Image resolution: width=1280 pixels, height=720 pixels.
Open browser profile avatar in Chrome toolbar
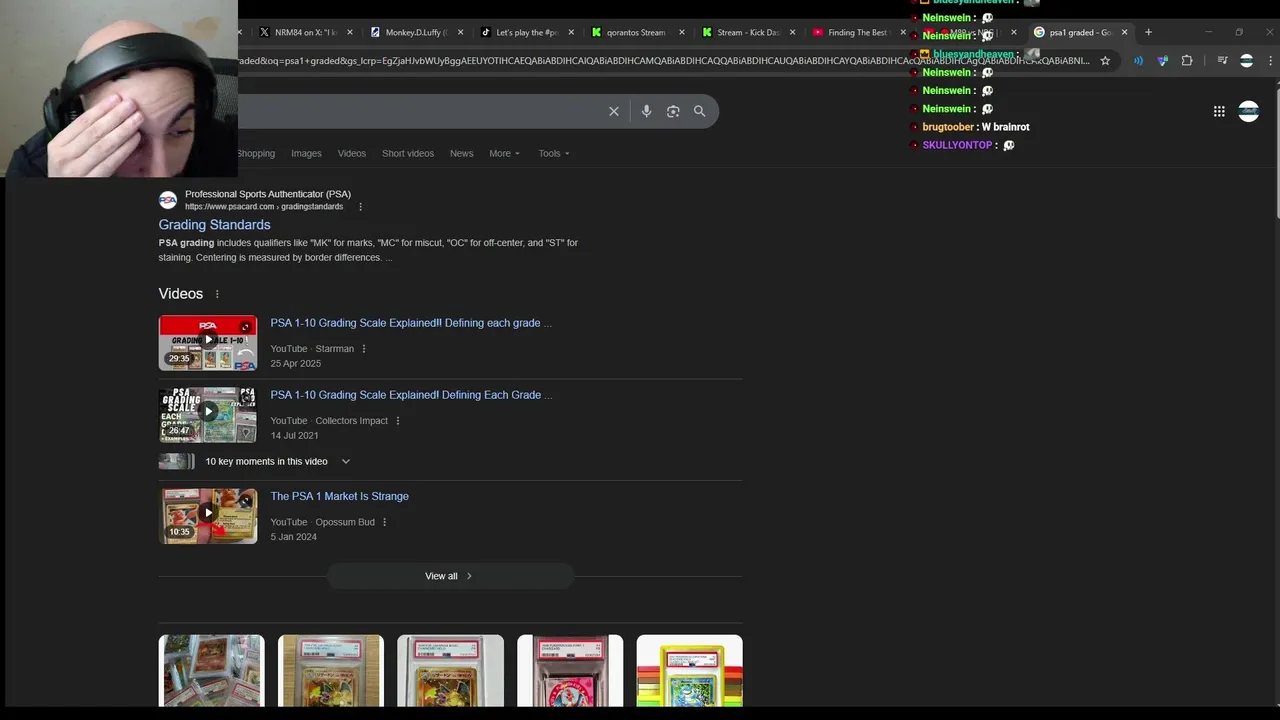(1246, 60)
